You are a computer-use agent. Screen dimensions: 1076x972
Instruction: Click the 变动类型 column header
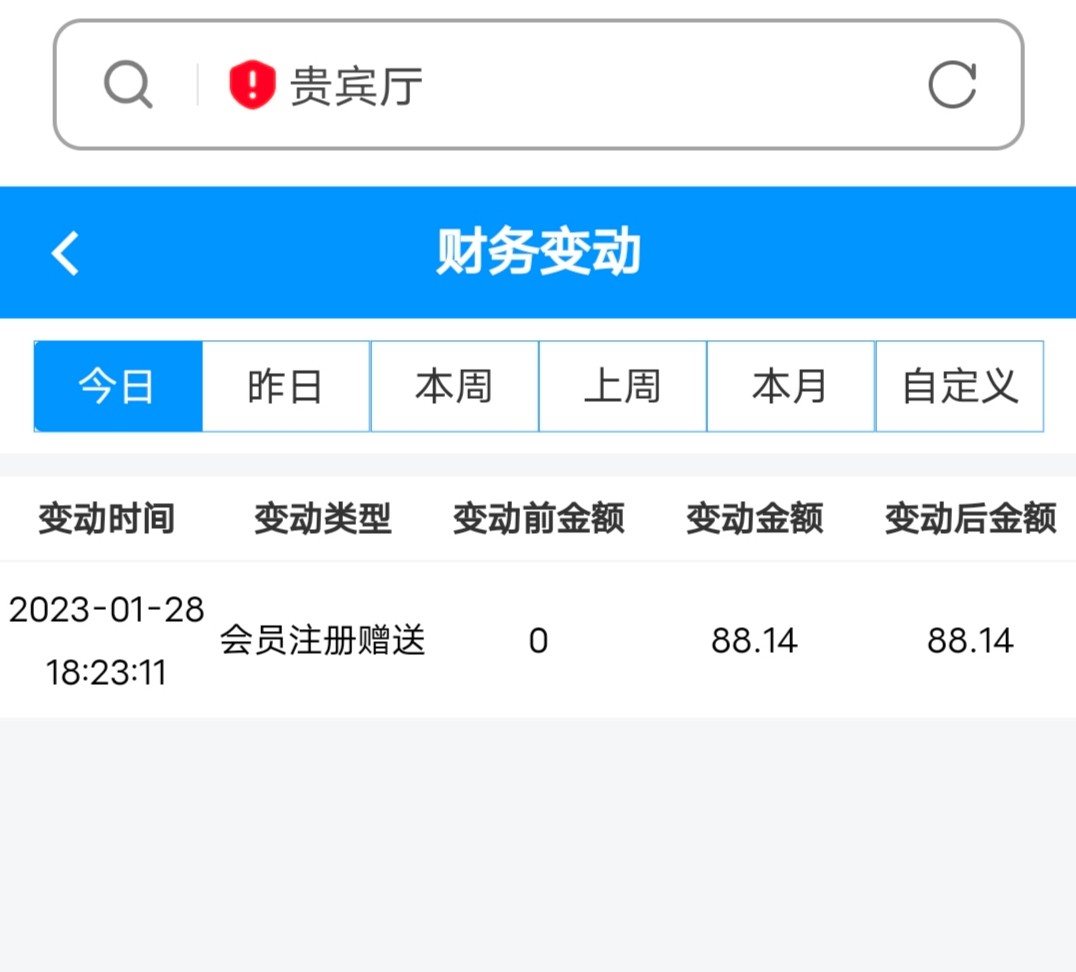[x=322, y=519]
